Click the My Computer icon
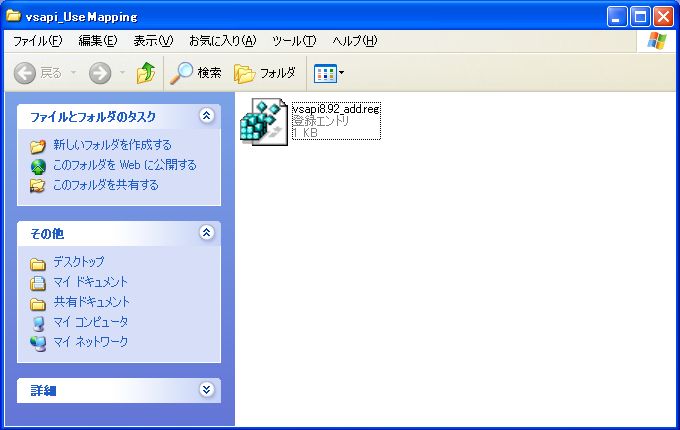The height and width of the screenshot is (430, 680). tap(38, 324)
